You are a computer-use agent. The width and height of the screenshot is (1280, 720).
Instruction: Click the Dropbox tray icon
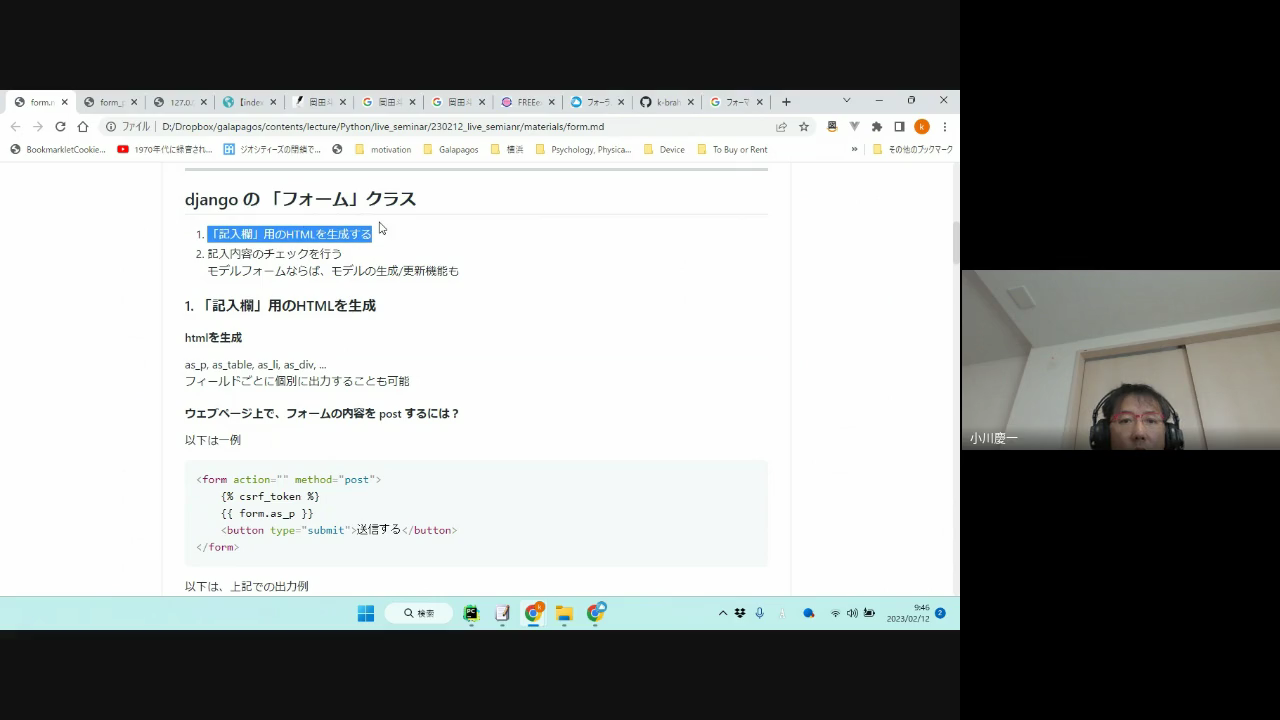point(740,613)
